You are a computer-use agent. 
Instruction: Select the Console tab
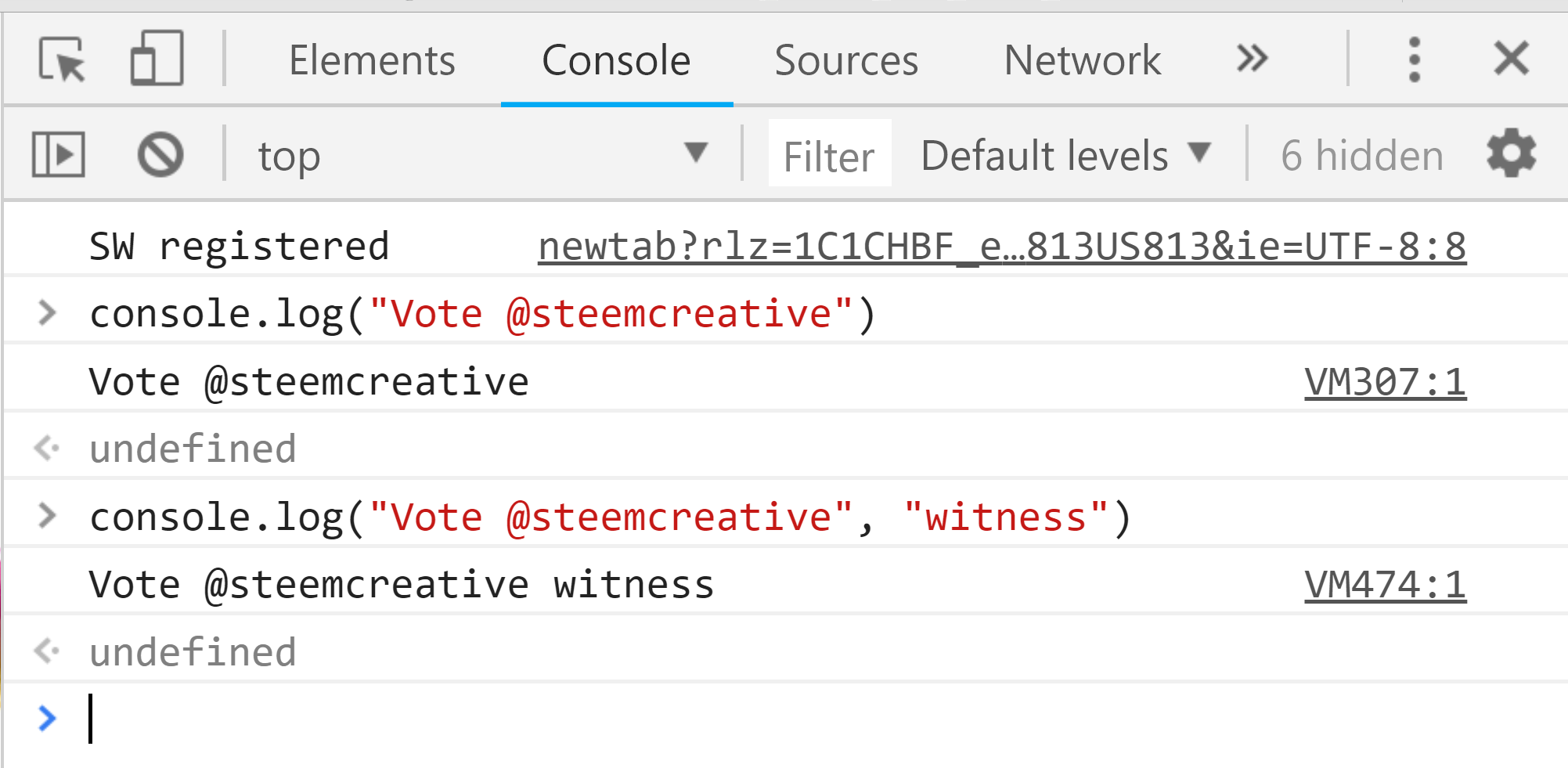point(616,60)
